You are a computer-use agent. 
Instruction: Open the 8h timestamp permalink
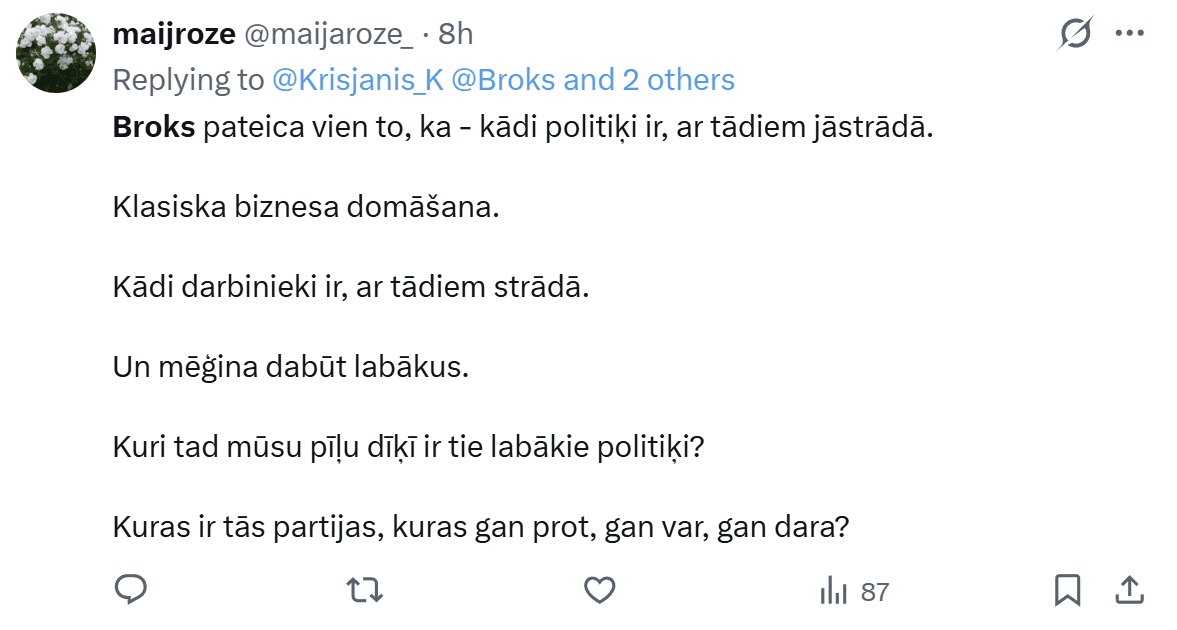[455, 34]
